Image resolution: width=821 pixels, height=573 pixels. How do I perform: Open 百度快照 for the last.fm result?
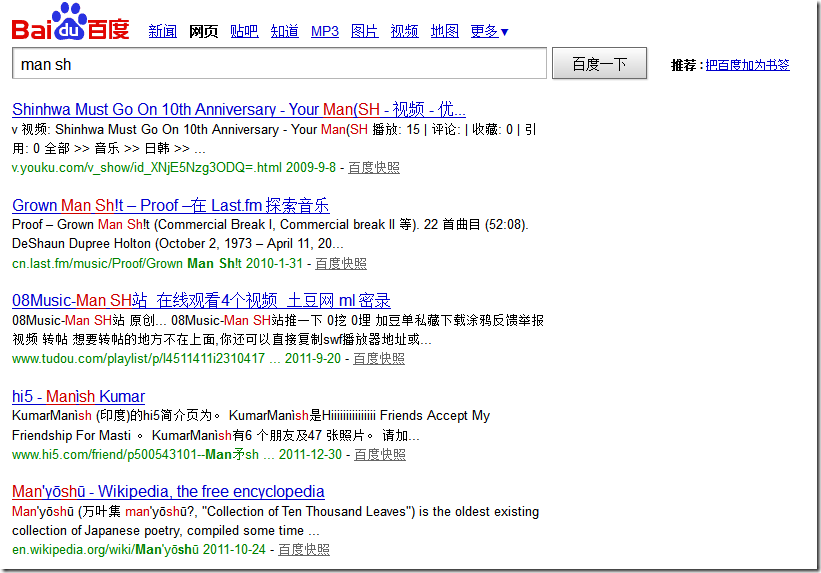click(x=341, y=263)
